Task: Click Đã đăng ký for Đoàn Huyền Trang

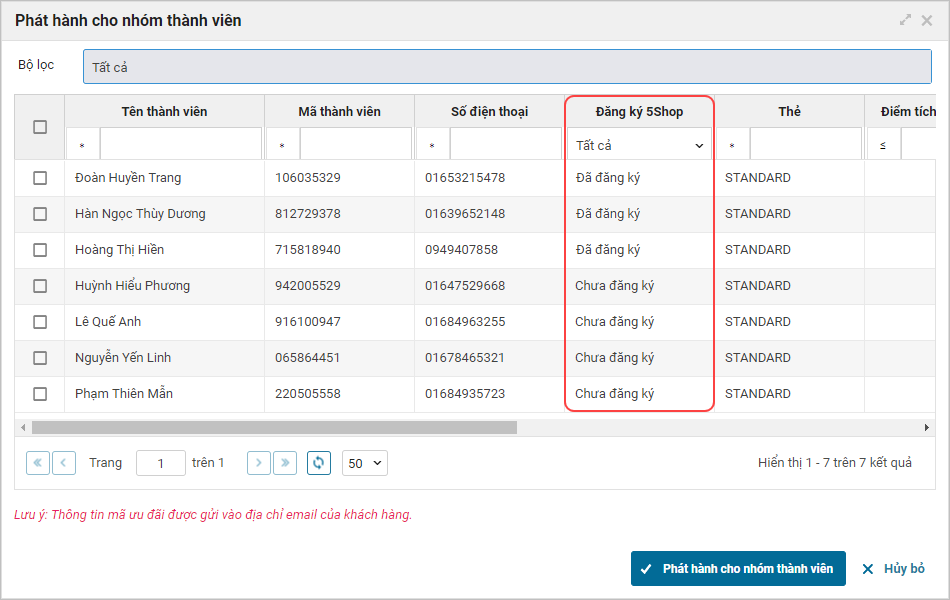Action: [x=608, y=178]
